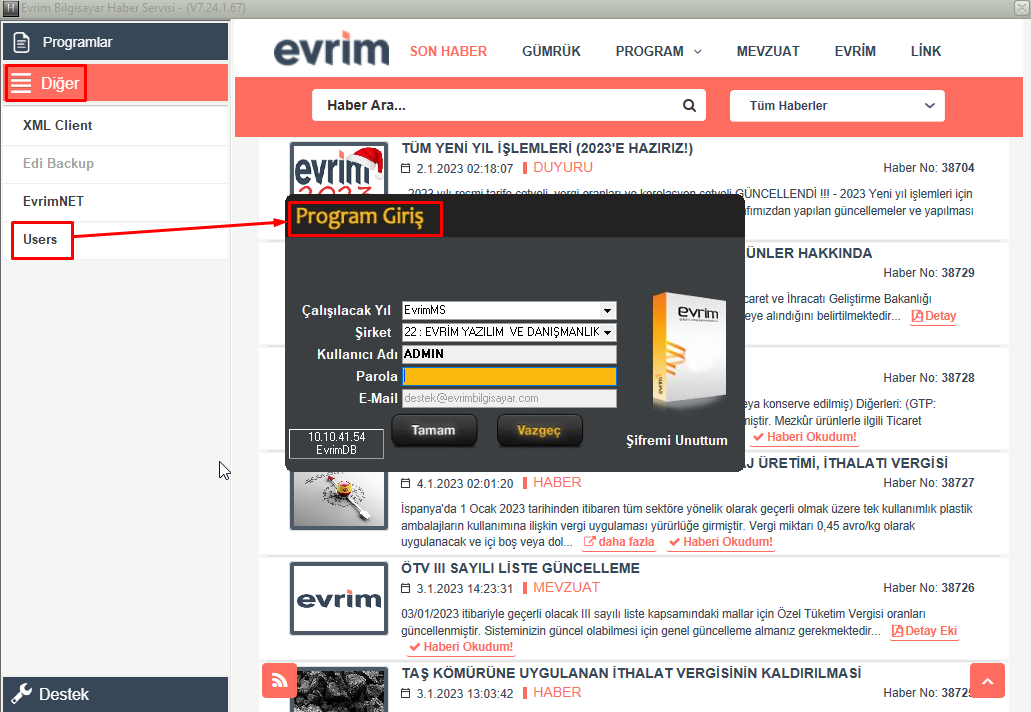Click the Haber Ara search field
The height and width of the screenshot is (712, 1031).
point(508,105)
